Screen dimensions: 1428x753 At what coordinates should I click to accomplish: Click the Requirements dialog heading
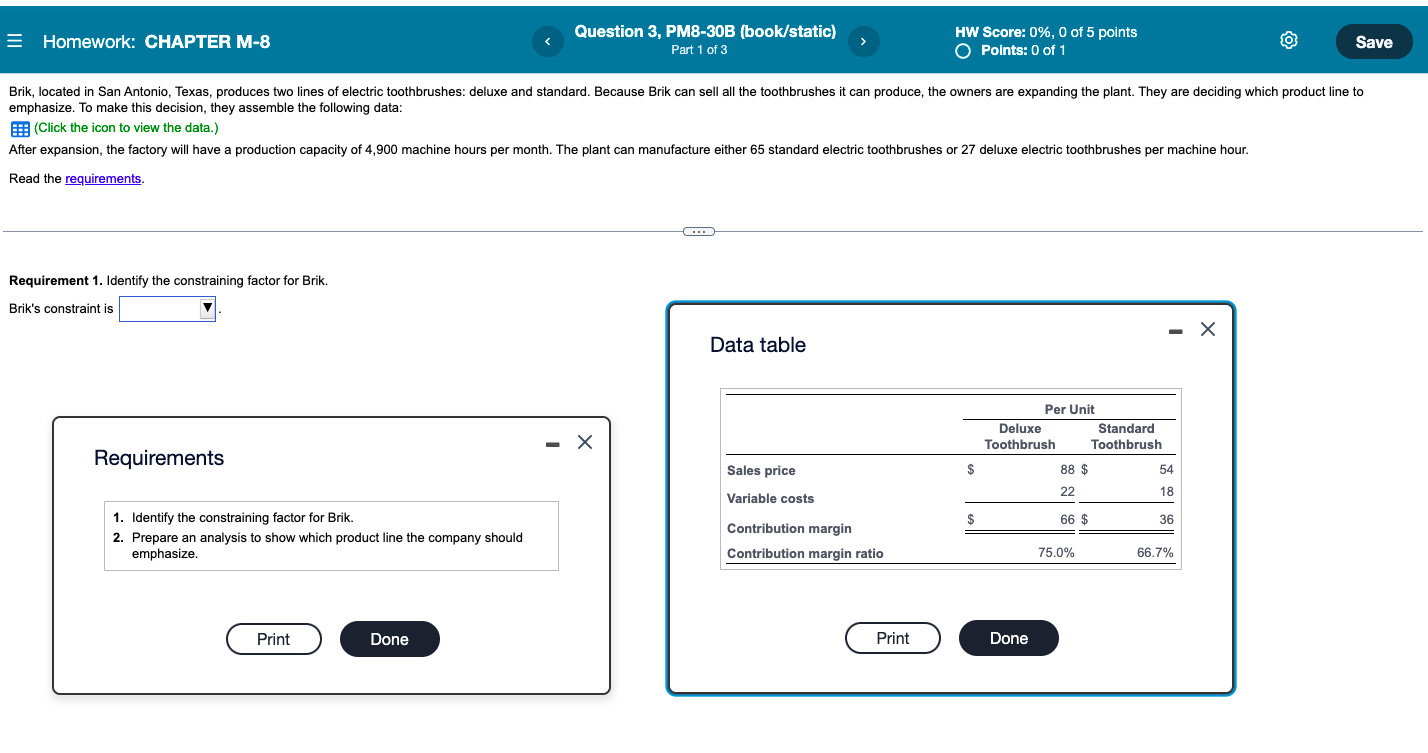point(159,458)
